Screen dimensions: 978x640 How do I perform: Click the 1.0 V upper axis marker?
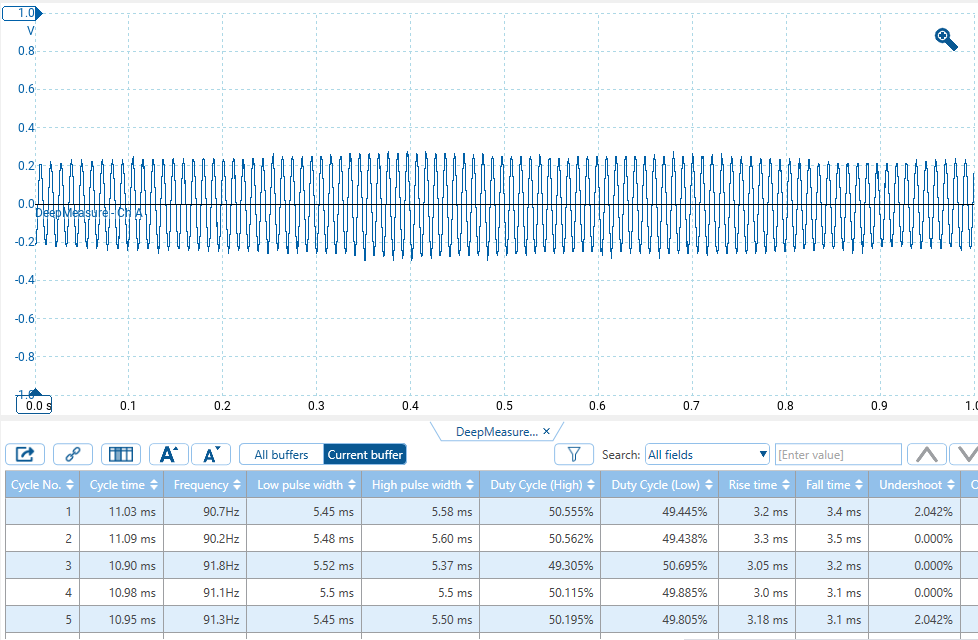click(x=23, y=13)
